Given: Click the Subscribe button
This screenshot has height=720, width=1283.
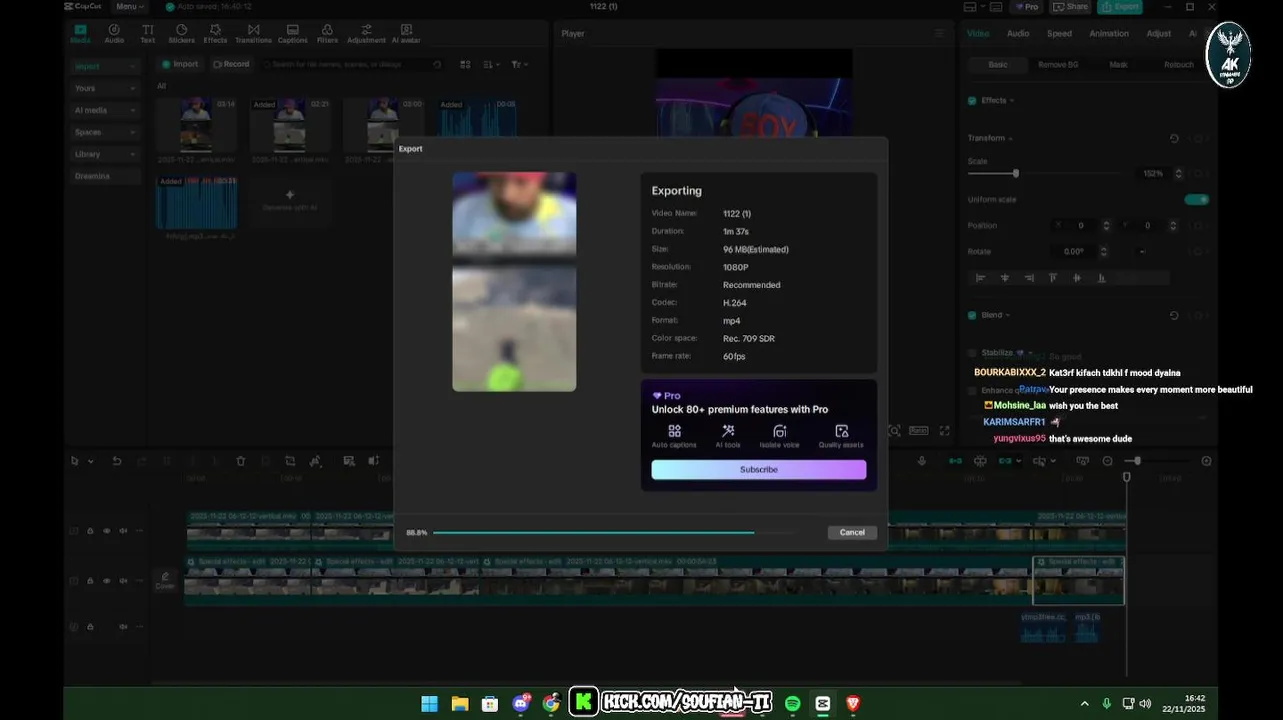Looking at the screenshot, I should (x=759, y=469).
